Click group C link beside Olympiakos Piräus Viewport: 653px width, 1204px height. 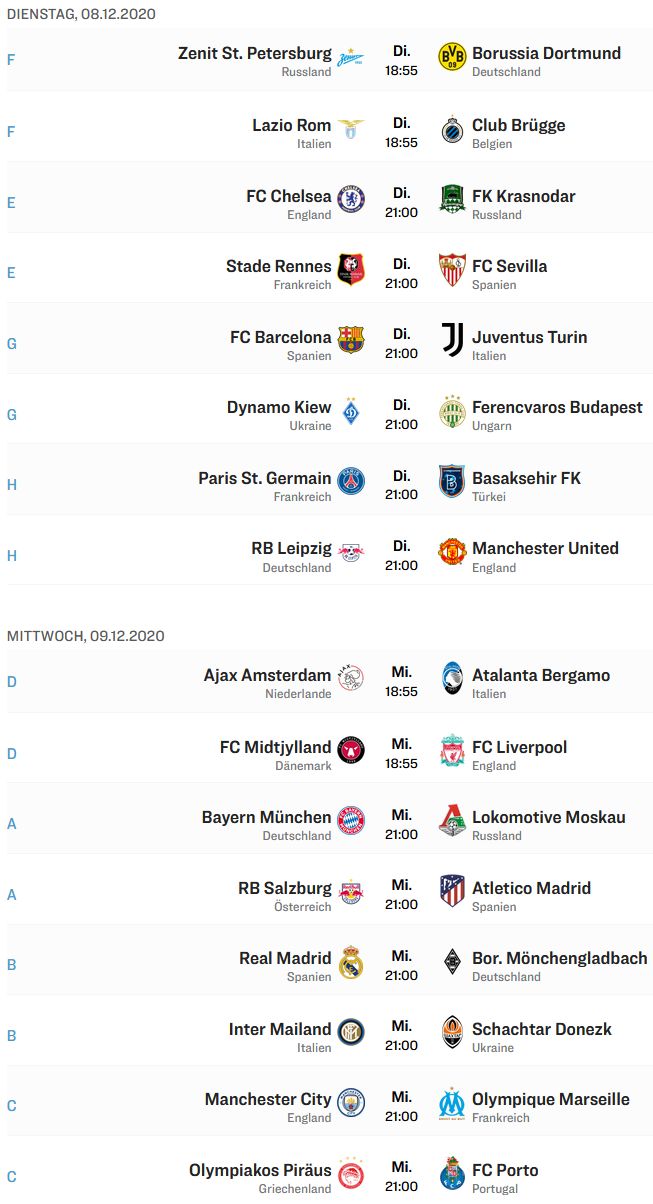click(x=11, y=1177)
